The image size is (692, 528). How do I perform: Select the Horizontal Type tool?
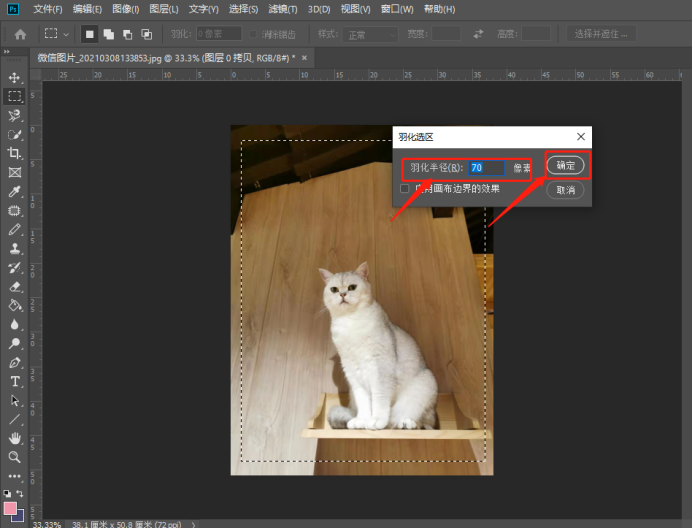click(x=14, y=381)
